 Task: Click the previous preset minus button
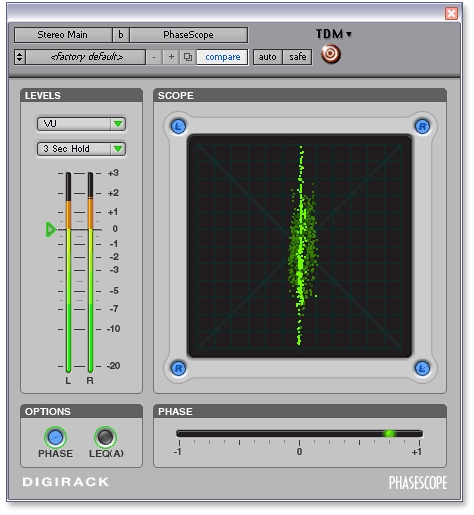click(x=154, y=57)
